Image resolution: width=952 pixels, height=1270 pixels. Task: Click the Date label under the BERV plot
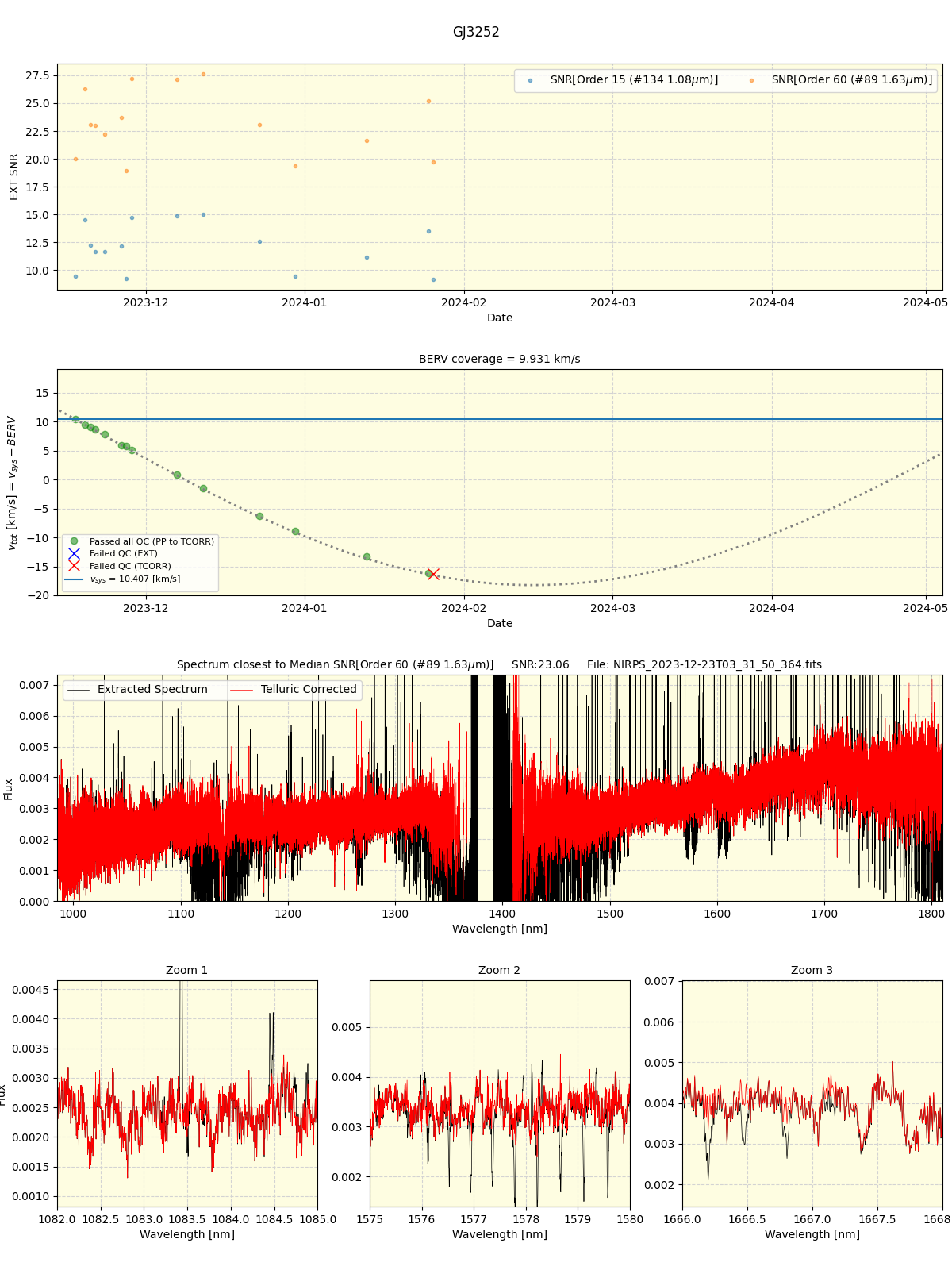500,623
